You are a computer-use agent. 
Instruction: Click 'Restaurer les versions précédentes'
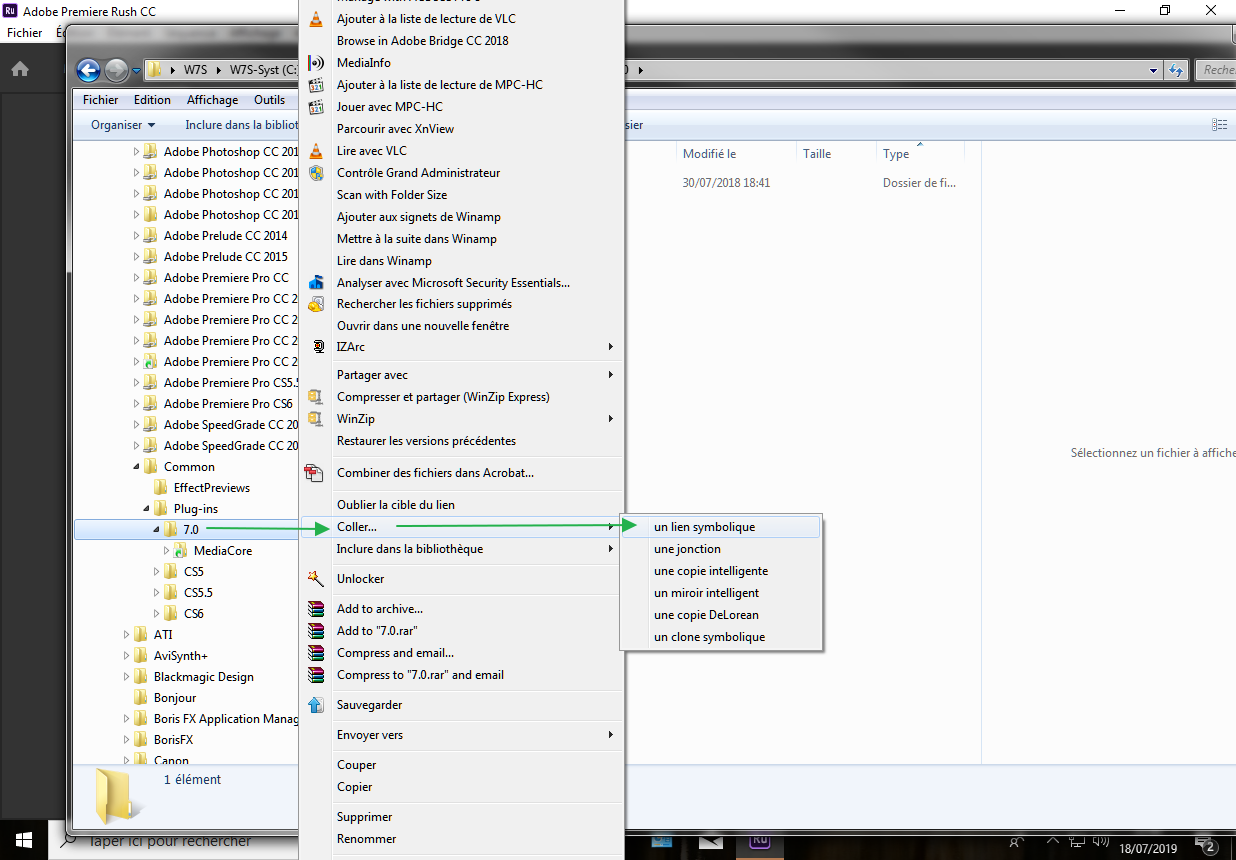(461, 441)
